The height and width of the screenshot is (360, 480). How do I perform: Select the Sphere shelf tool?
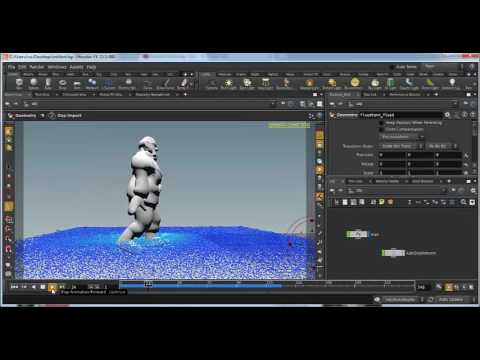tap(33, 83)
